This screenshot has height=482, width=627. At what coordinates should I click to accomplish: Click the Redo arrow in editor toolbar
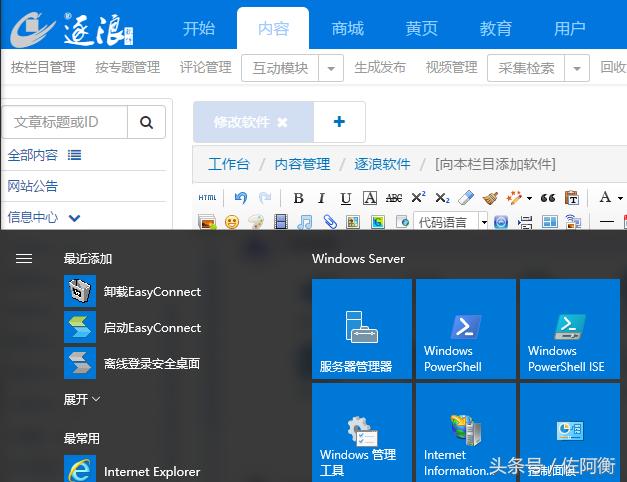[x=265, y=198]
